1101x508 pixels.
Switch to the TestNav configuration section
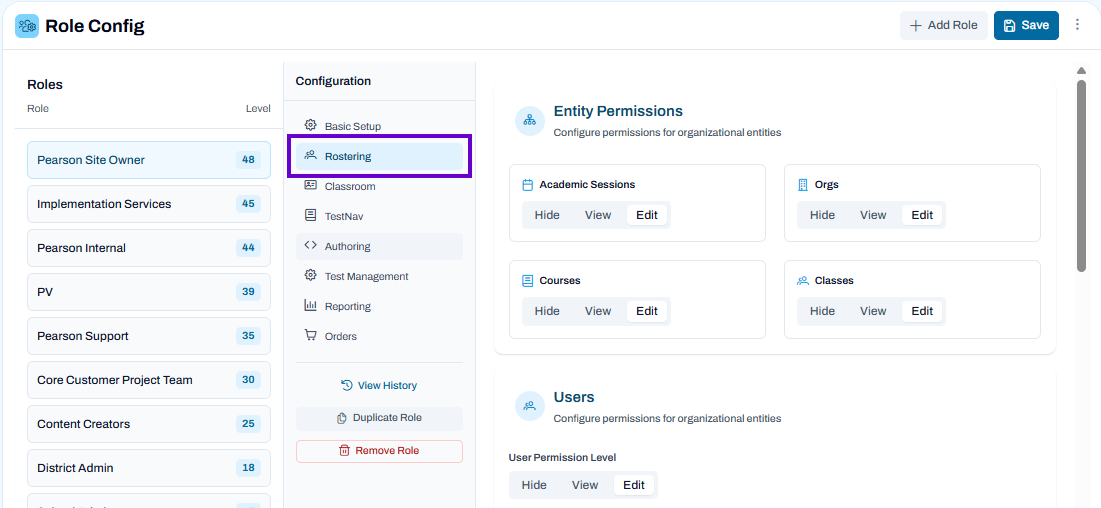[x=379, y=216]
